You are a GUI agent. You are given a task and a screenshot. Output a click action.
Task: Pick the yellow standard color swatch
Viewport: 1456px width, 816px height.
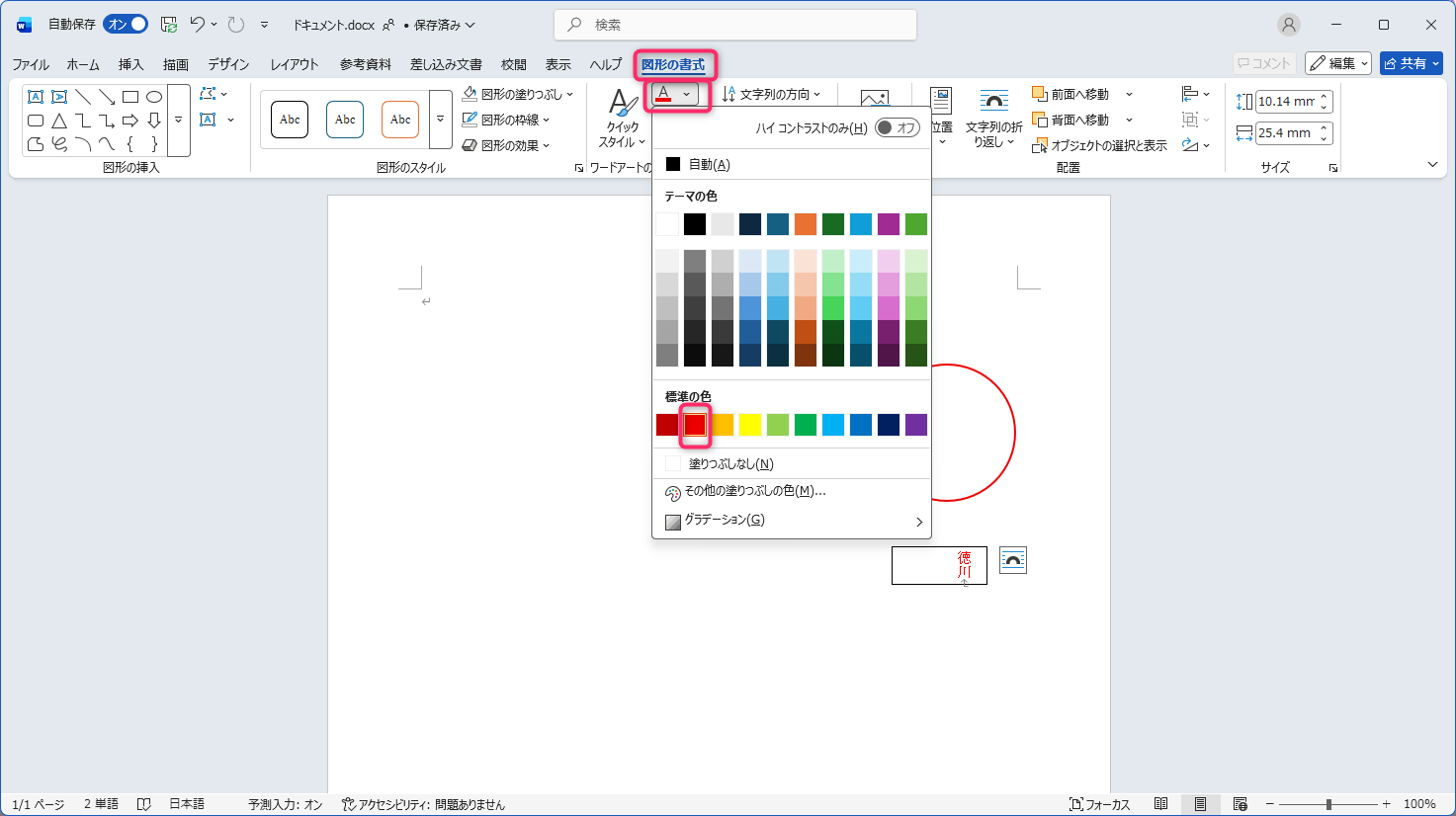pyautogui.click(x=750, y=425)
